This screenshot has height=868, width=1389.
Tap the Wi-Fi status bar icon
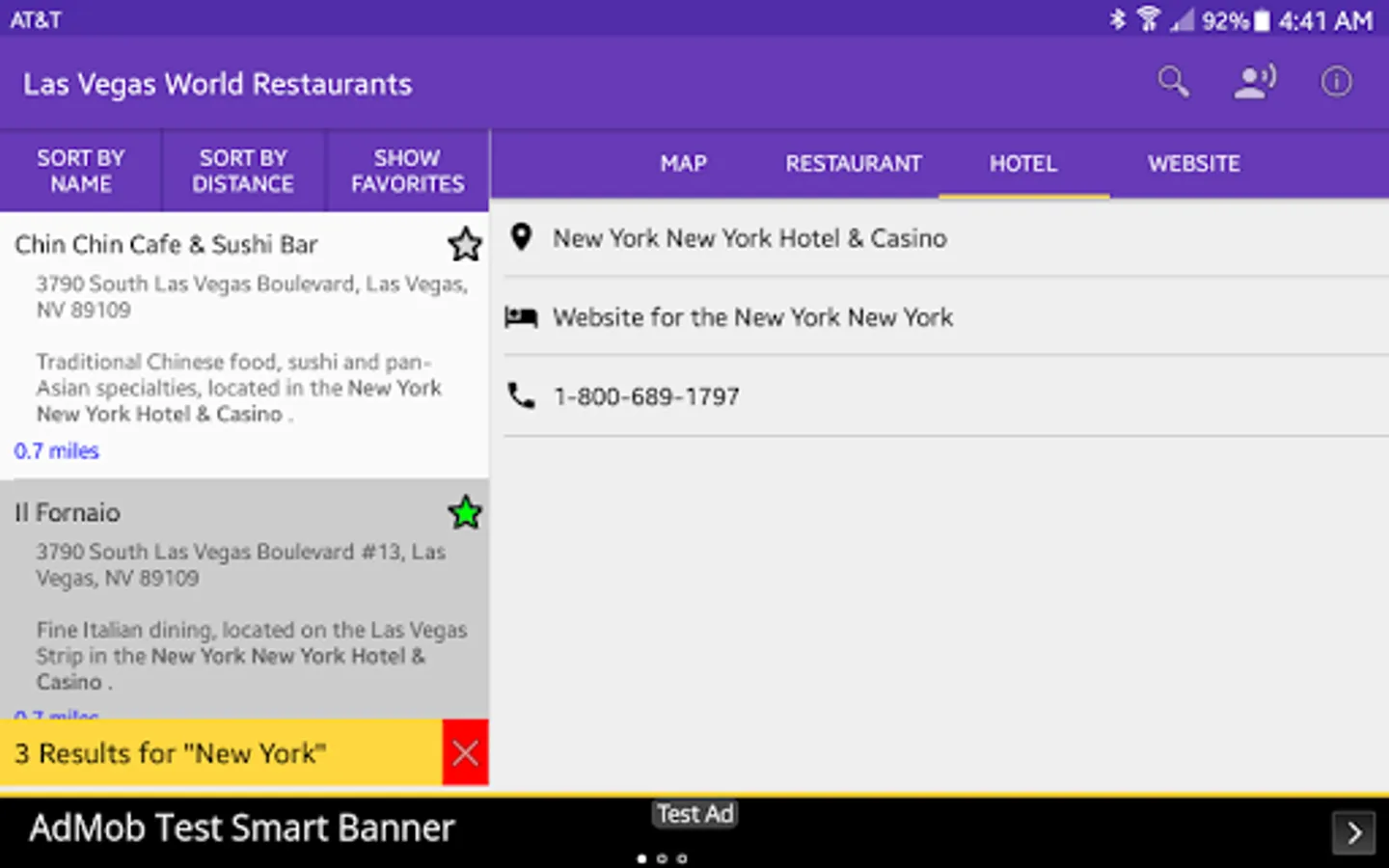1148,19
